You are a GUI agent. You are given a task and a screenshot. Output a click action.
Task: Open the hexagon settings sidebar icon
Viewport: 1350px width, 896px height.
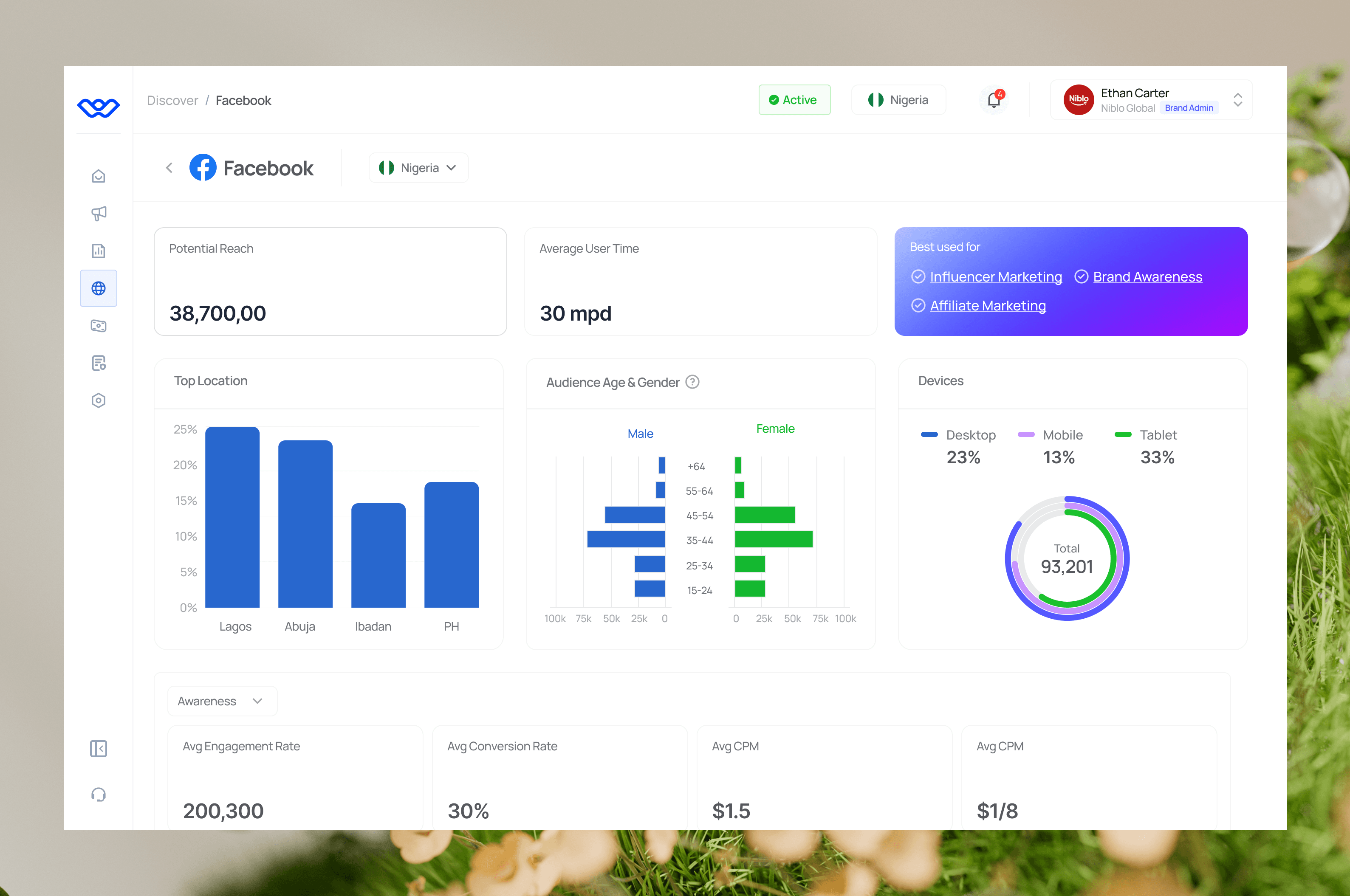[98, 400]
